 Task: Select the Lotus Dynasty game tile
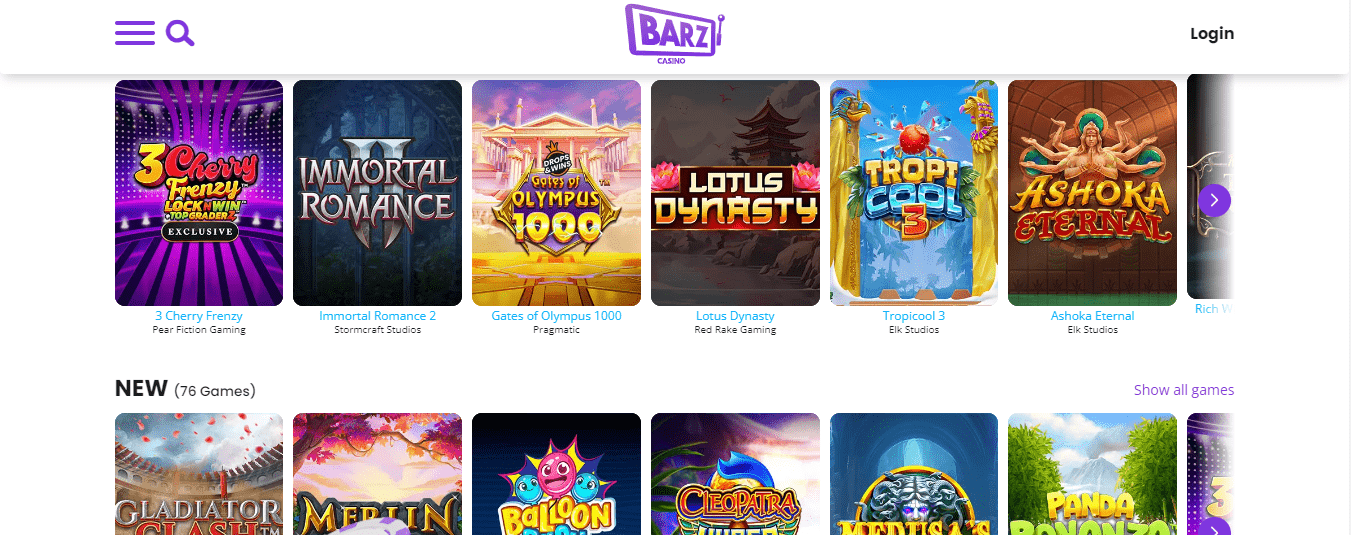(735, 193)
